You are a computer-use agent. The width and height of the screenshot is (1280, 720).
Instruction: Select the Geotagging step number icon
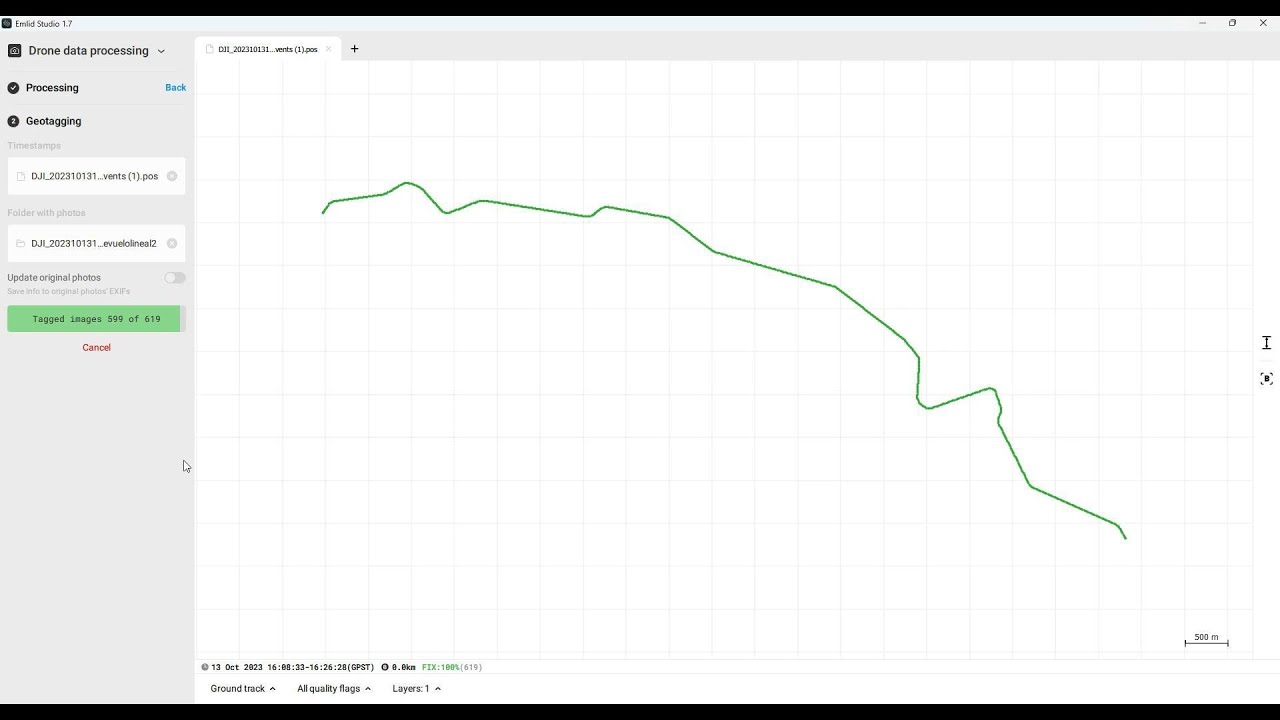[x=13, y=121]
